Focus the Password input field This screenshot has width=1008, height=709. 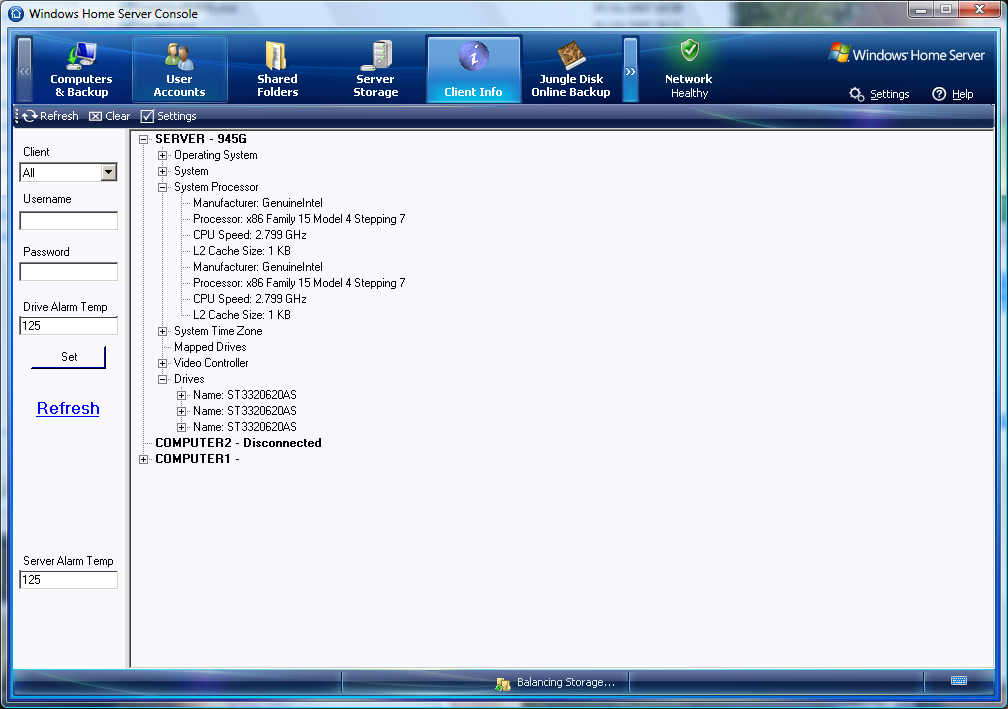tap(69, 272)
